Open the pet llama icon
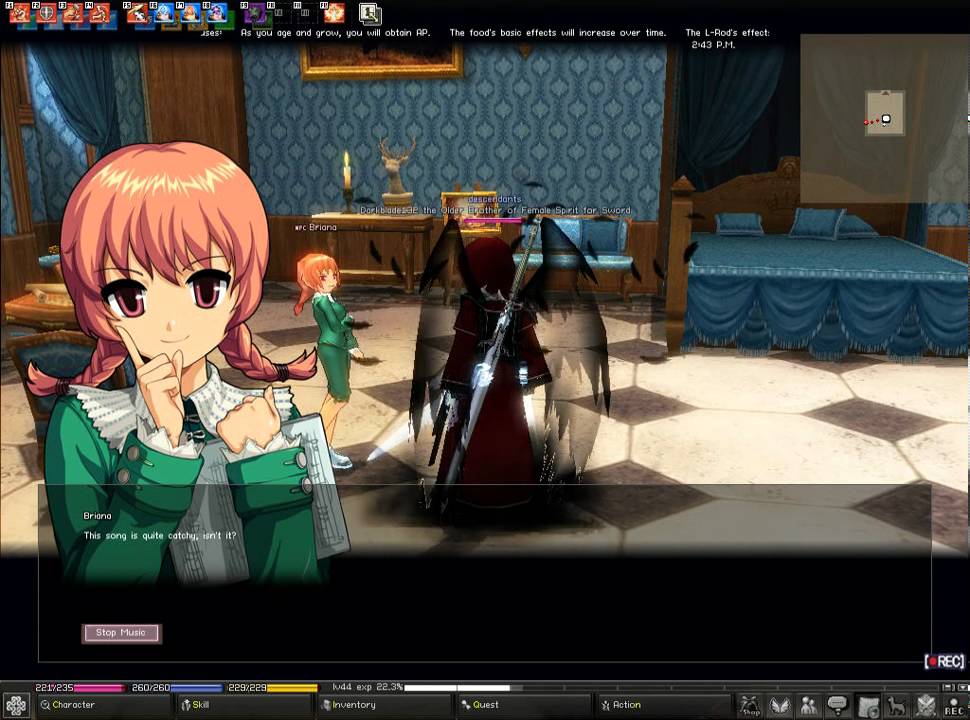 click(x=896, y=705)
